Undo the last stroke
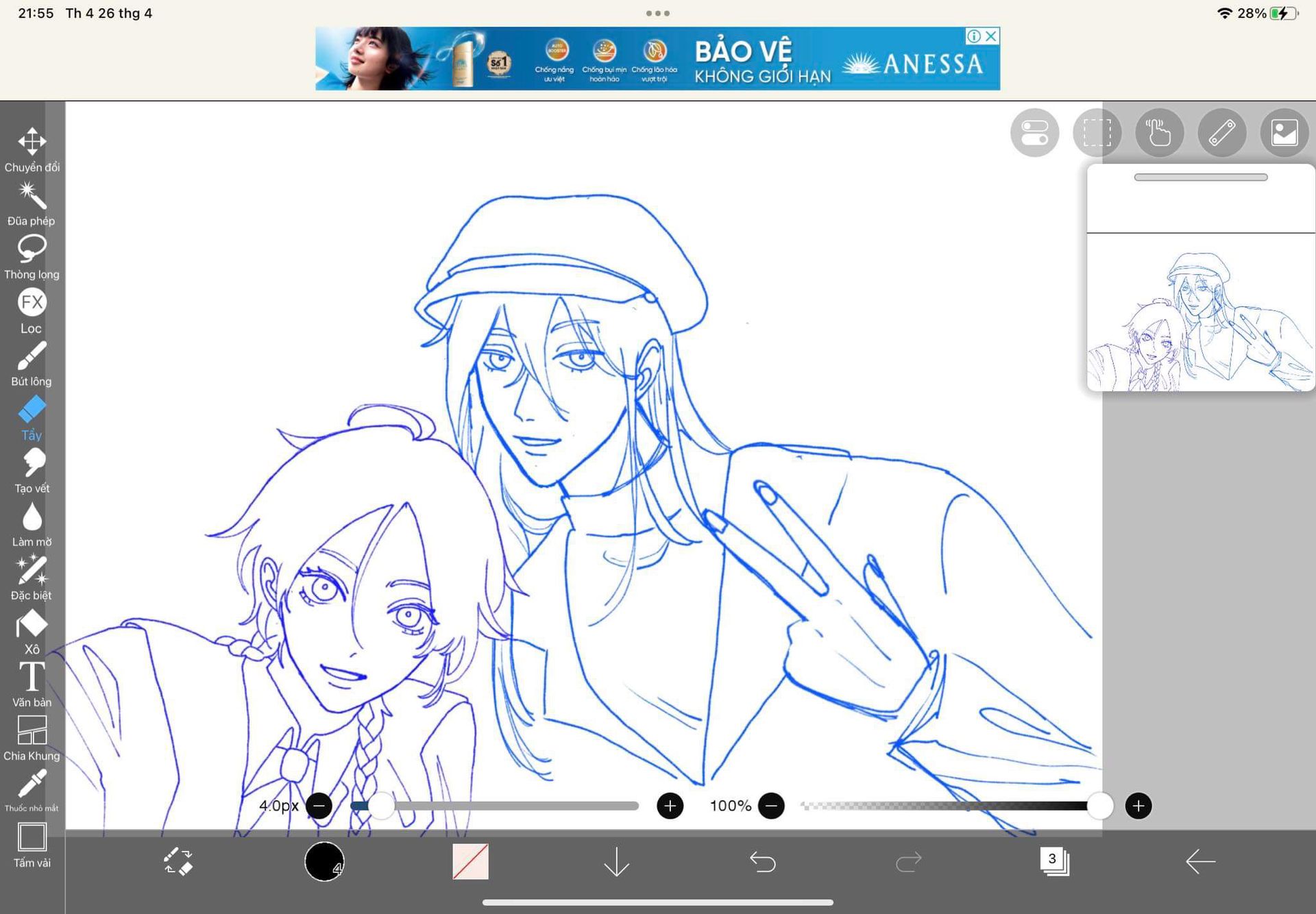Screen dimensions: 1316x914 coord(762,861)
